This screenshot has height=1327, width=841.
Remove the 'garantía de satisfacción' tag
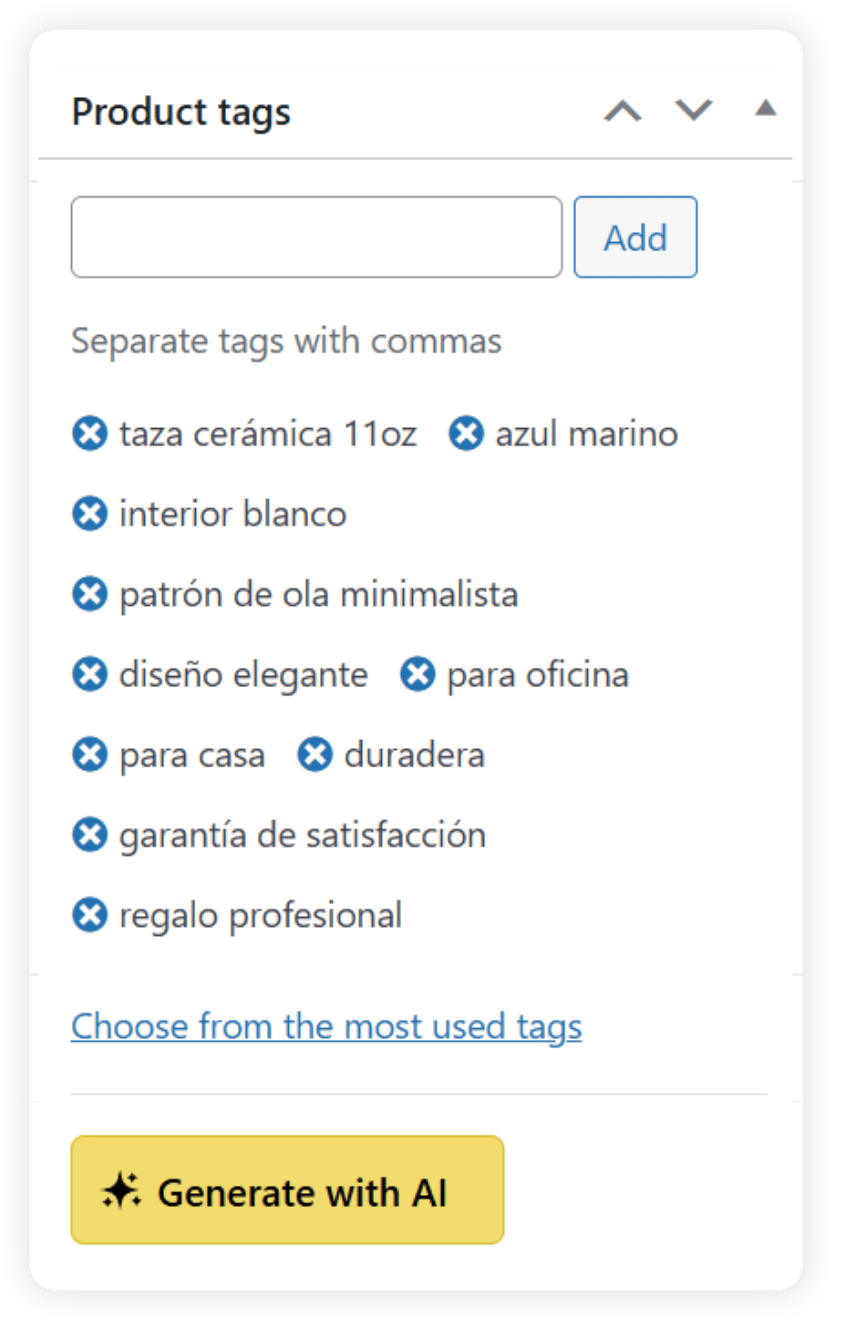(89, 834)
